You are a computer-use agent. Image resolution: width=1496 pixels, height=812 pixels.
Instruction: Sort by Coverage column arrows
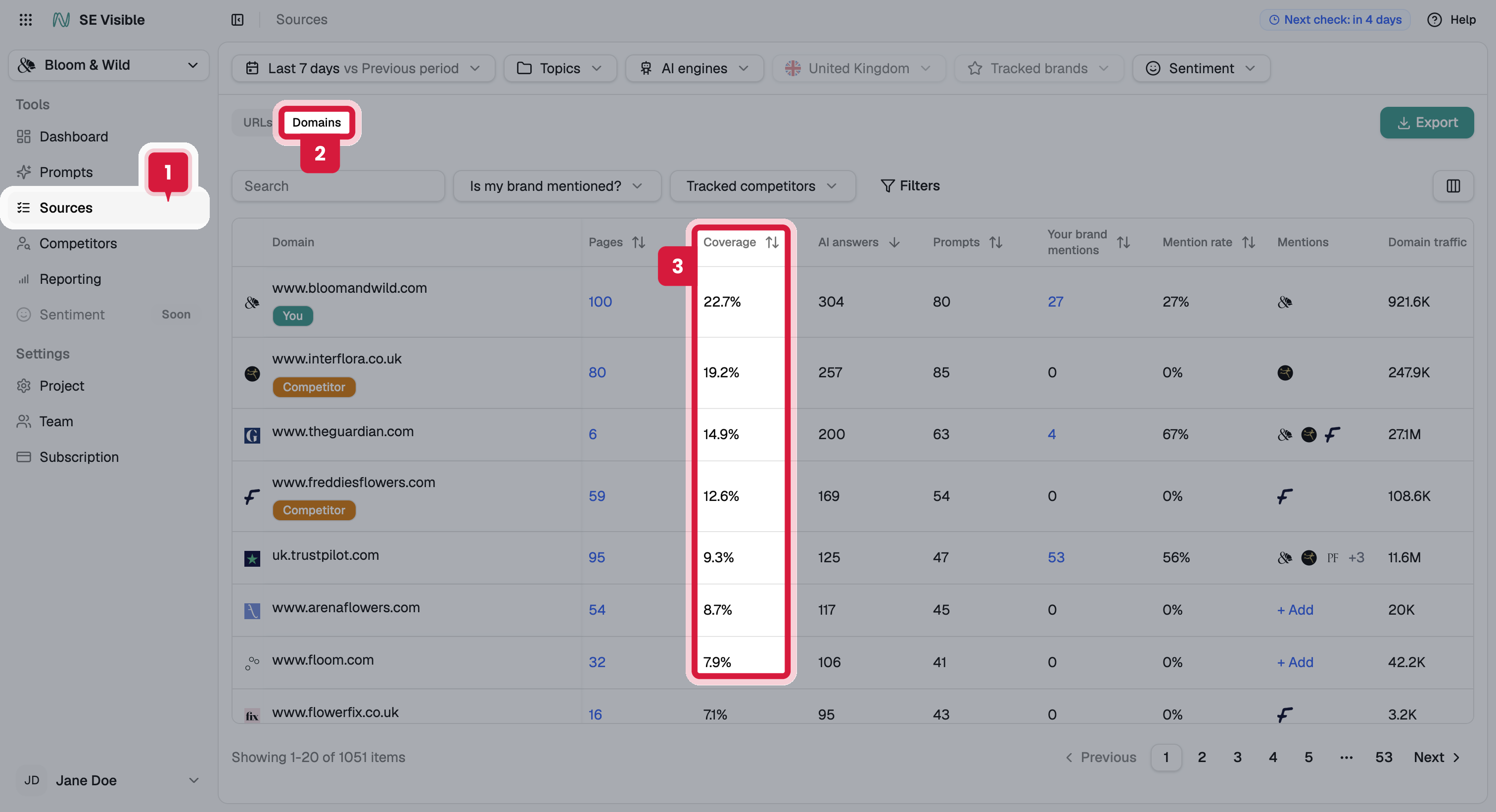click(x=772, y=242)
